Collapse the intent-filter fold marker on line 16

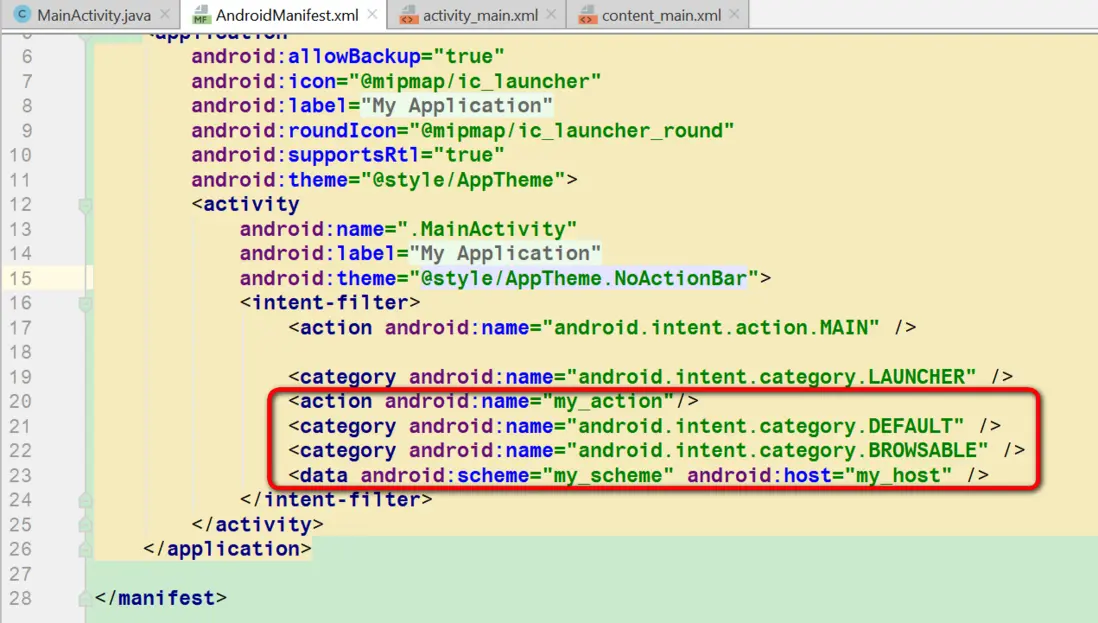pyautogui.click(x=85, y=304)
